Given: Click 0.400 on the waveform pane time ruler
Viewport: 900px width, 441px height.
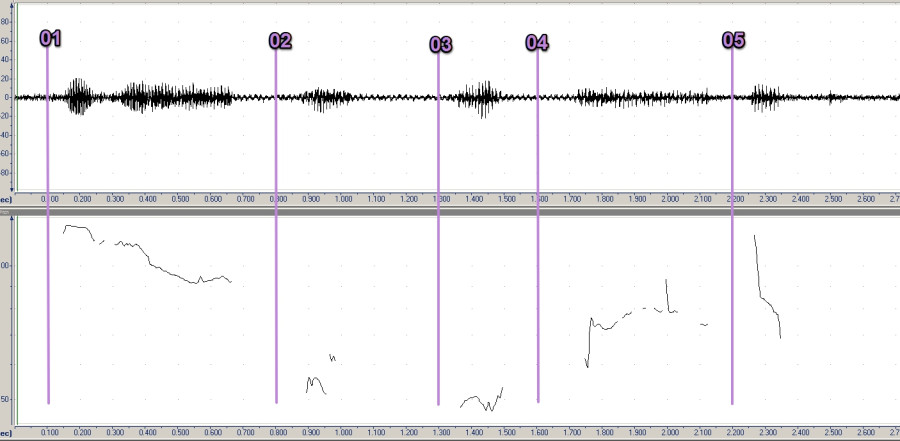Looking at the screenshot, I should (x=148, y=199).
